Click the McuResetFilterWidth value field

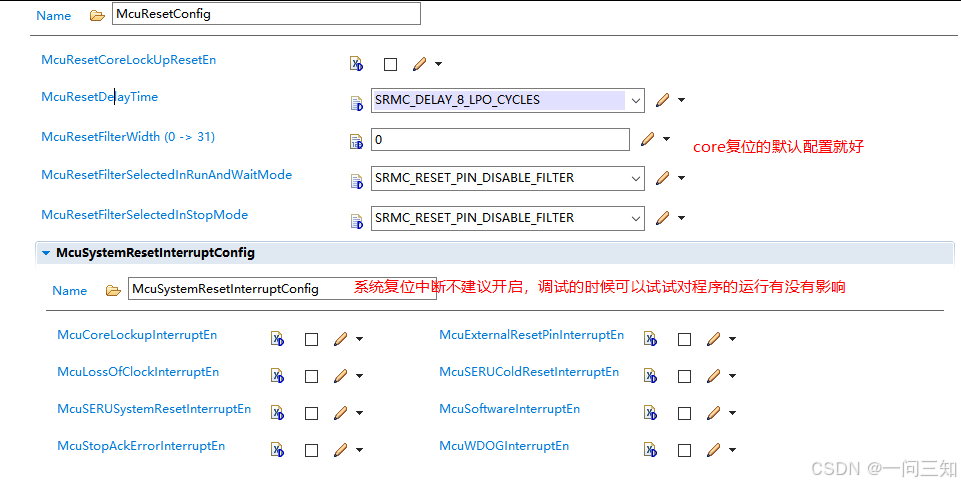pos(500,139)
